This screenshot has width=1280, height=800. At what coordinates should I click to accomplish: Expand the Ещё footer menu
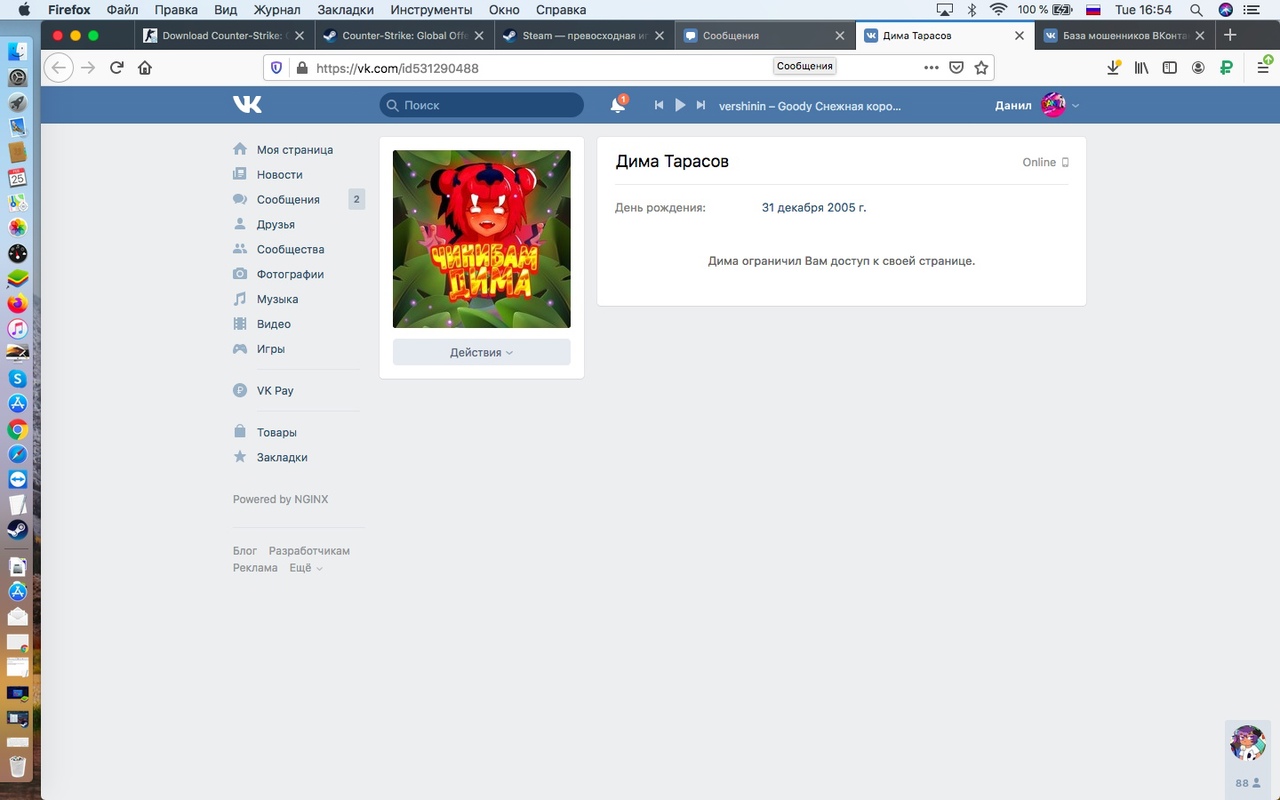point(305,568)
